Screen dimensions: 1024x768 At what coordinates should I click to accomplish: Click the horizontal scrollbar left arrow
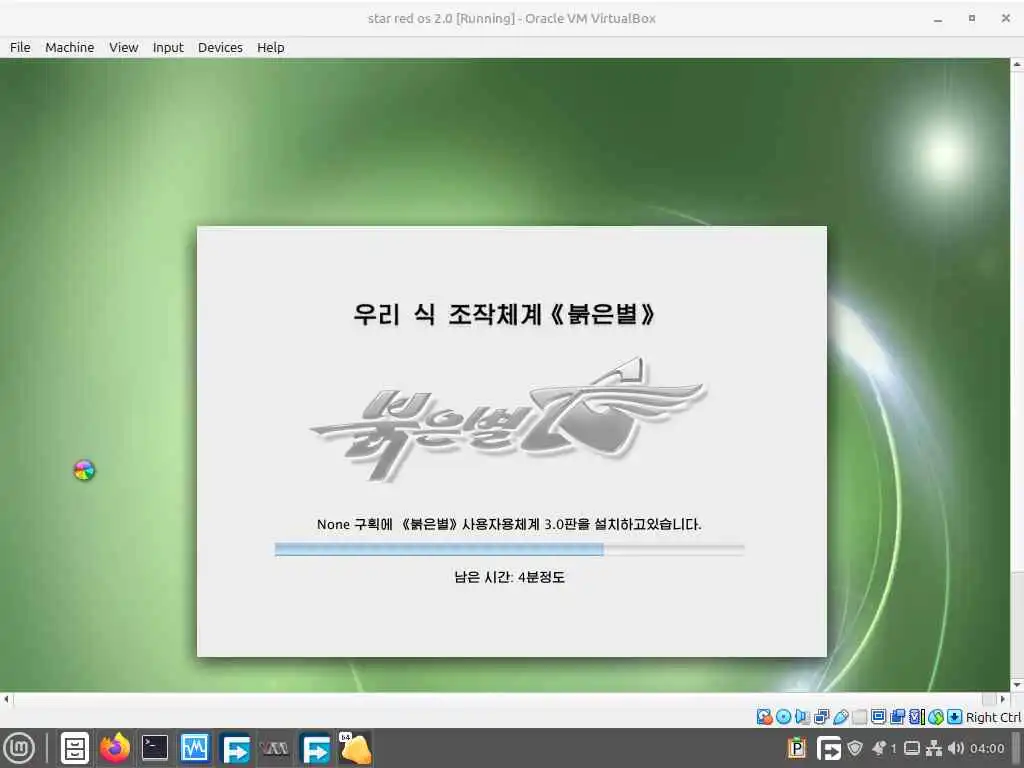coord(7,699)
